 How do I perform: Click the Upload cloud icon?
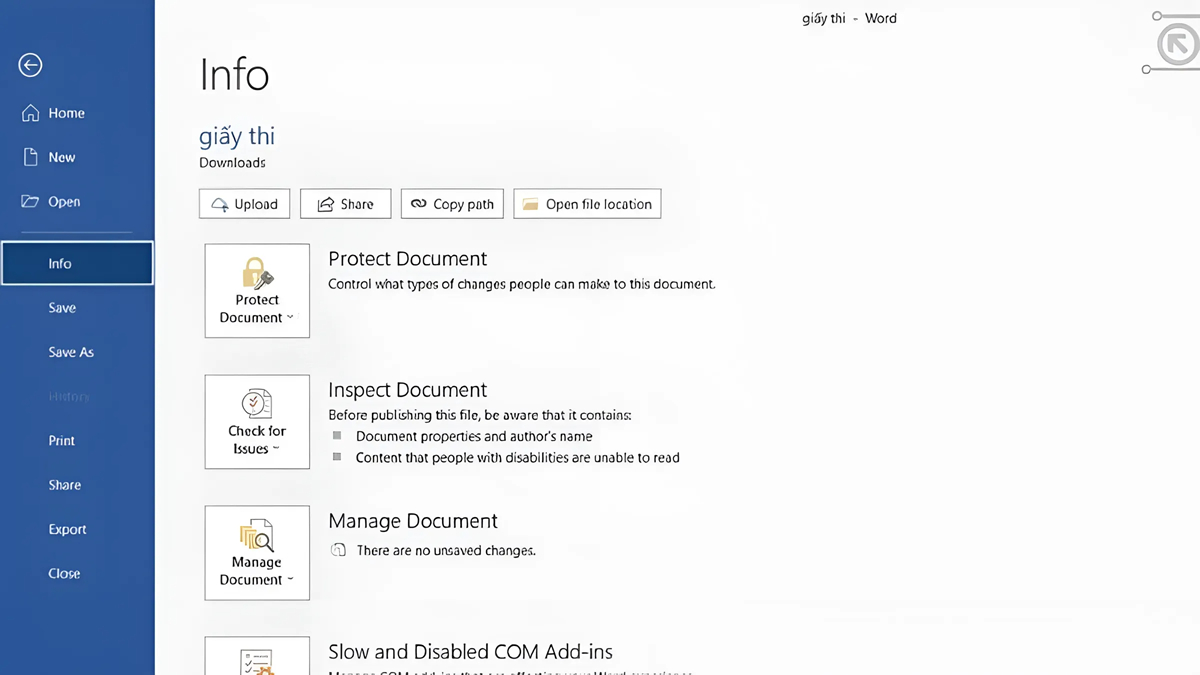[219, 203]
